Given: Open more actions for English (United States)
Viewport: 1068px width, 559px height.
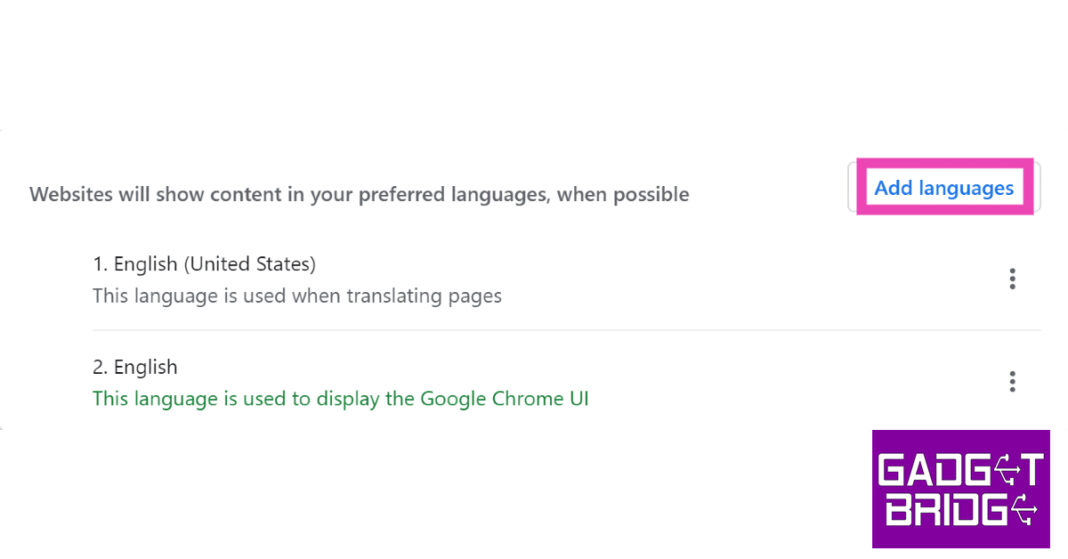Looking at the screenshot, I should [x=1012, y=279].
